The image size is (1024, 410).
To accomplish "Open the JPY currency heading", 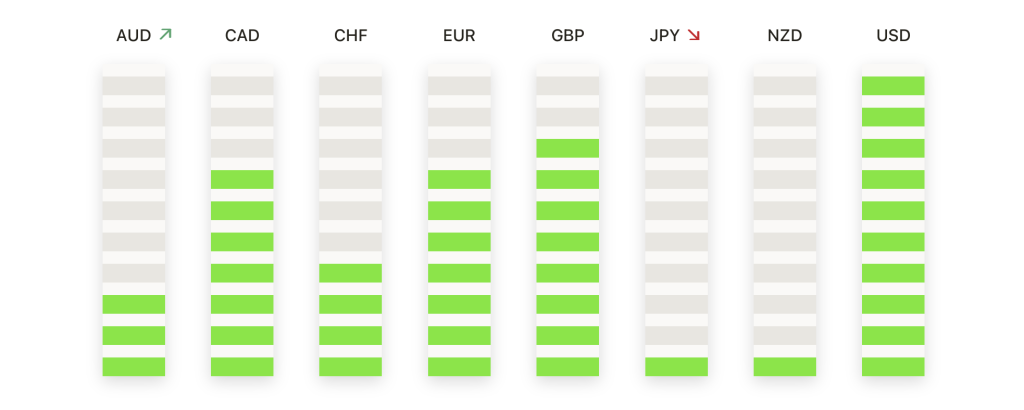I will 665,35.
